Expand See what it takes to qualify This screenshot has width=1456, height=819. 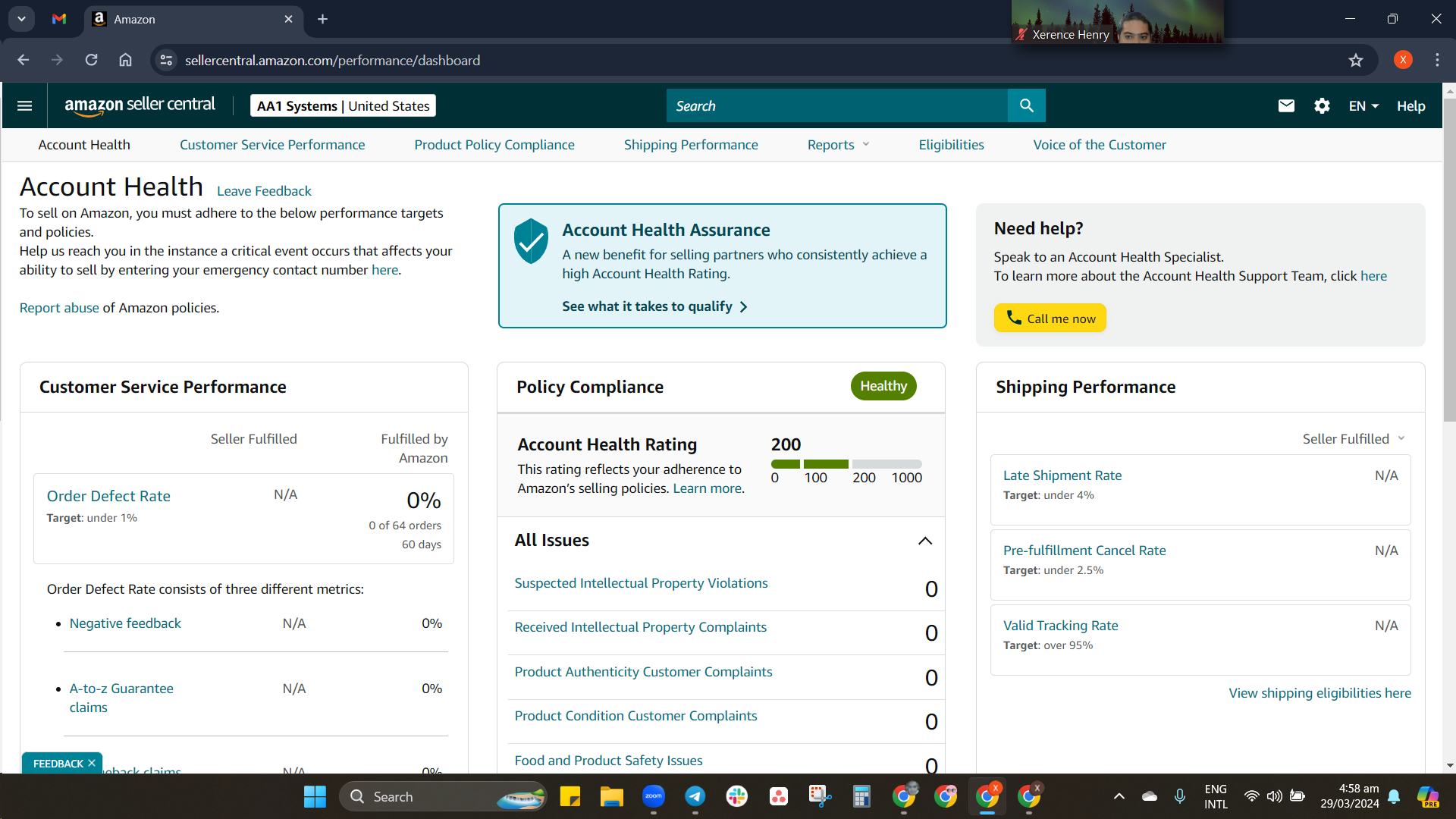(x=655, y=306)
